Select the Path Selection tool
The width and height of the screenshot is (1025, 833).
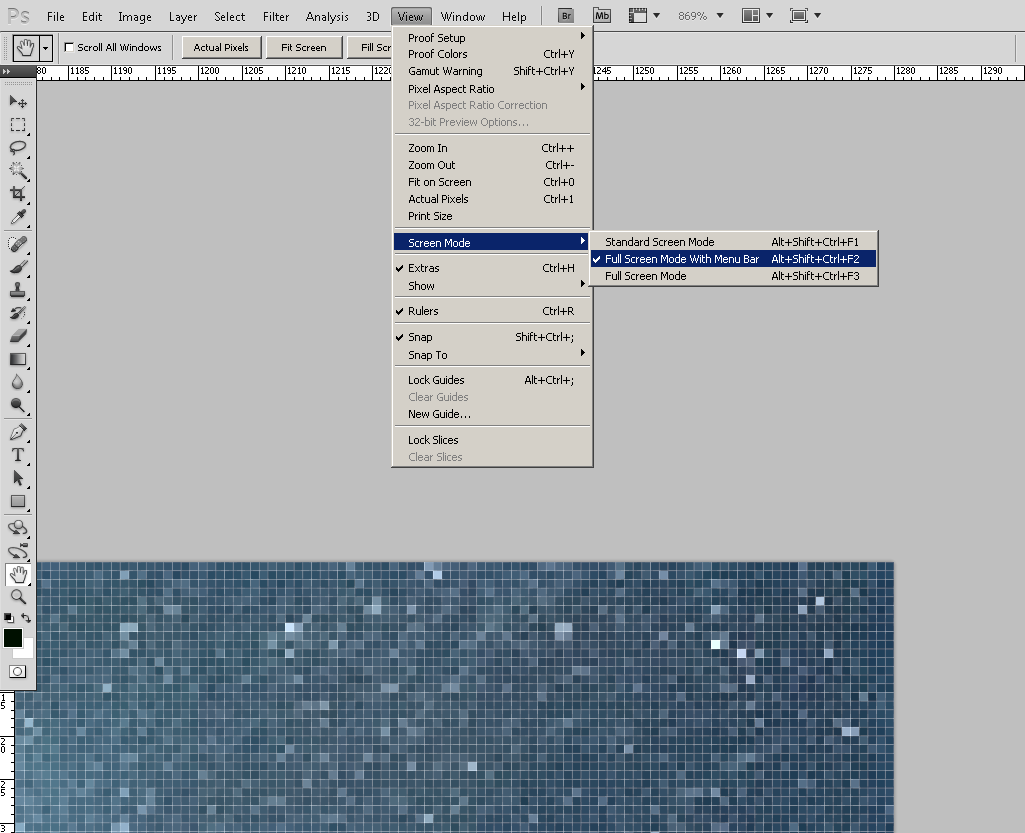coord(18,478)
